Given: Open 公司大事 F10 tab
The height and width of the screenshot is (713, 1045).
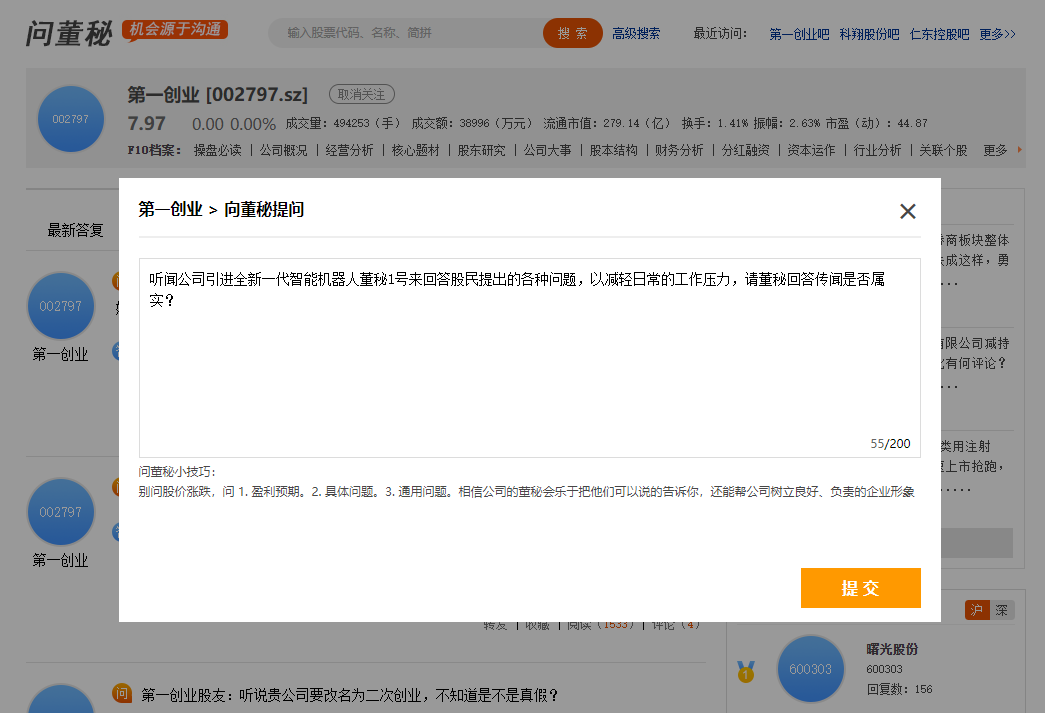Looking at the screenshot, I should click(547, 151).
